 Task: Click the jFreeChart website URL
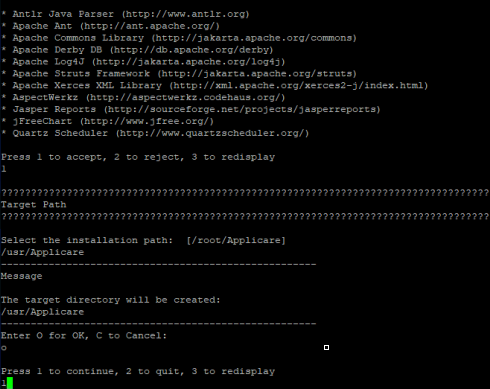(x=147, y=121)
